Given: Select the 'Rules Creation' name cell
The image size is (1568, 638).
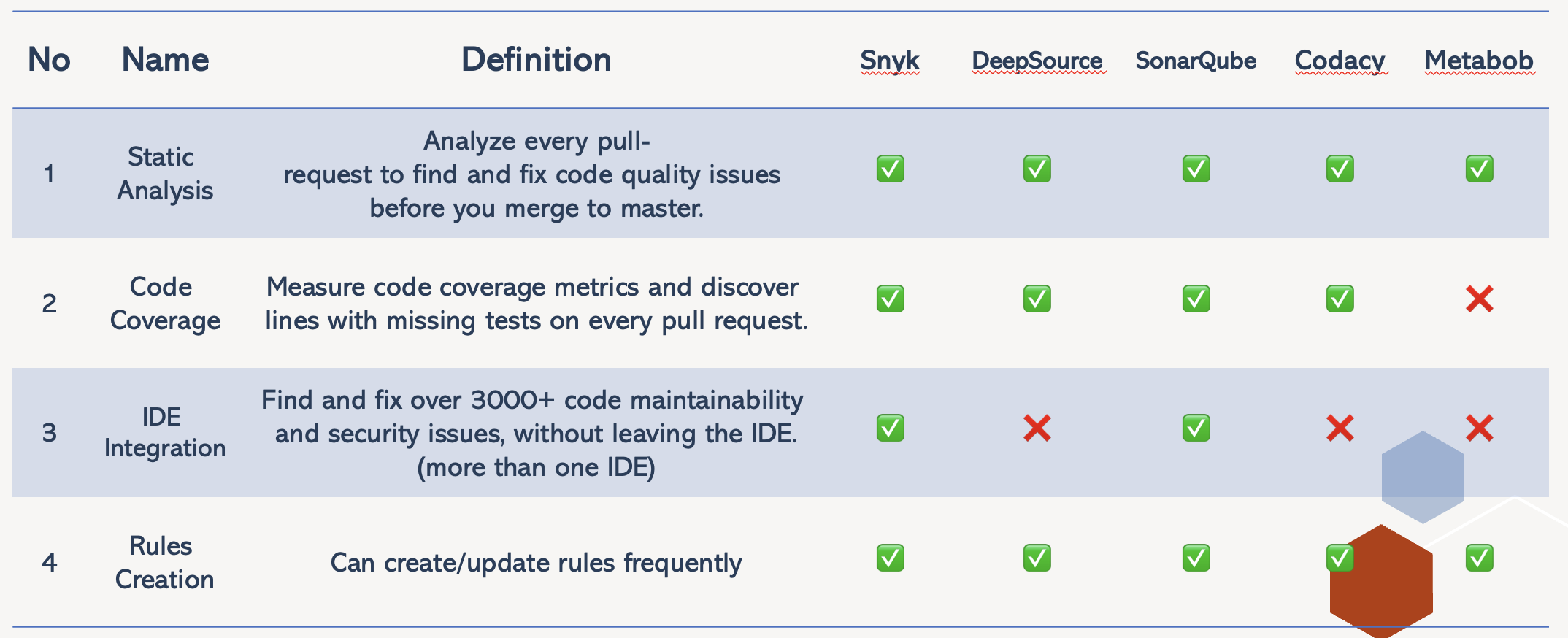Looking at the screenshot, I should click(x=165, y=562).
